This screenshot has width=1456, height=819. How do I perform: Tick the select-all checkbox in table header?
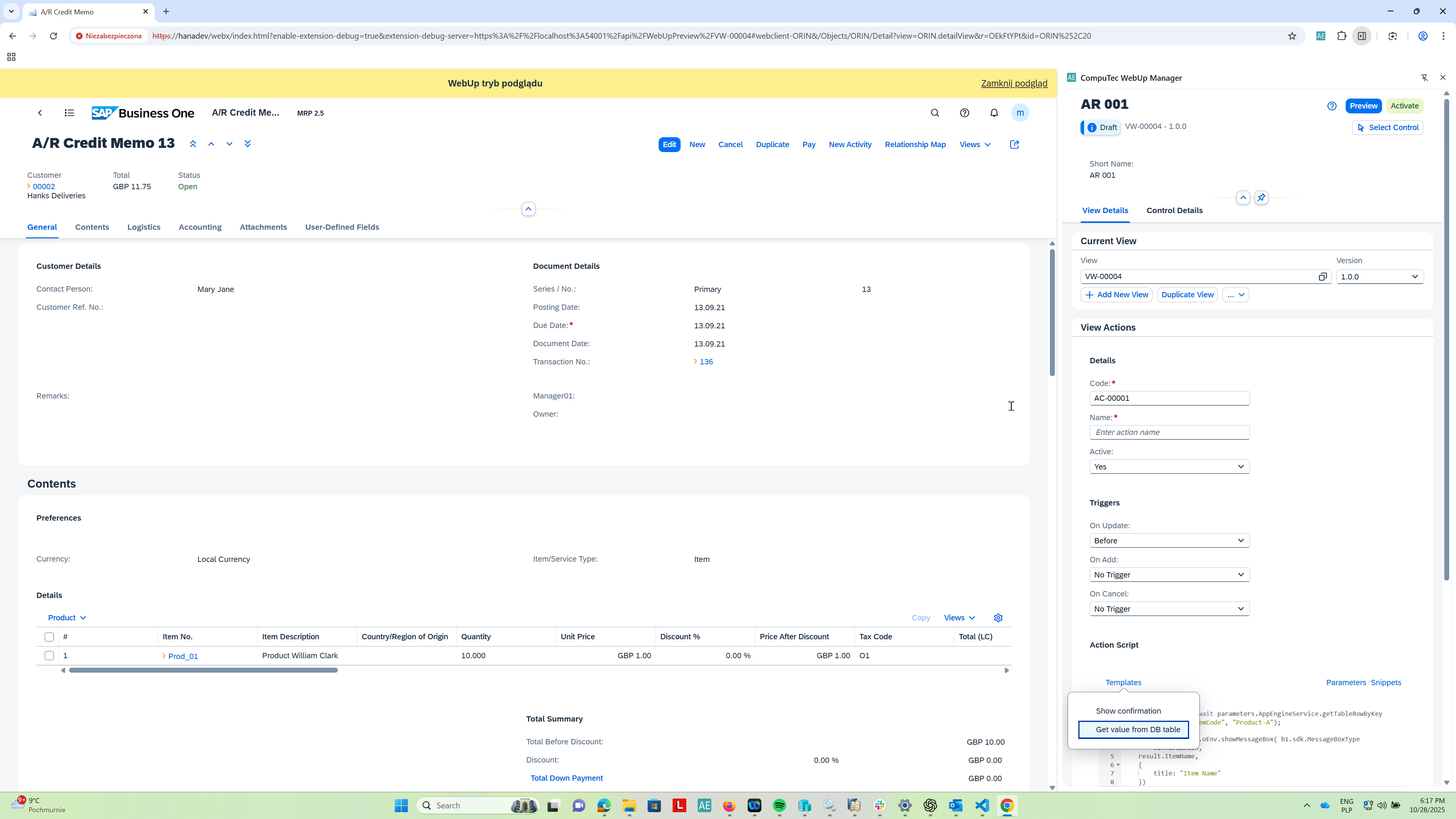coord(49,637)
